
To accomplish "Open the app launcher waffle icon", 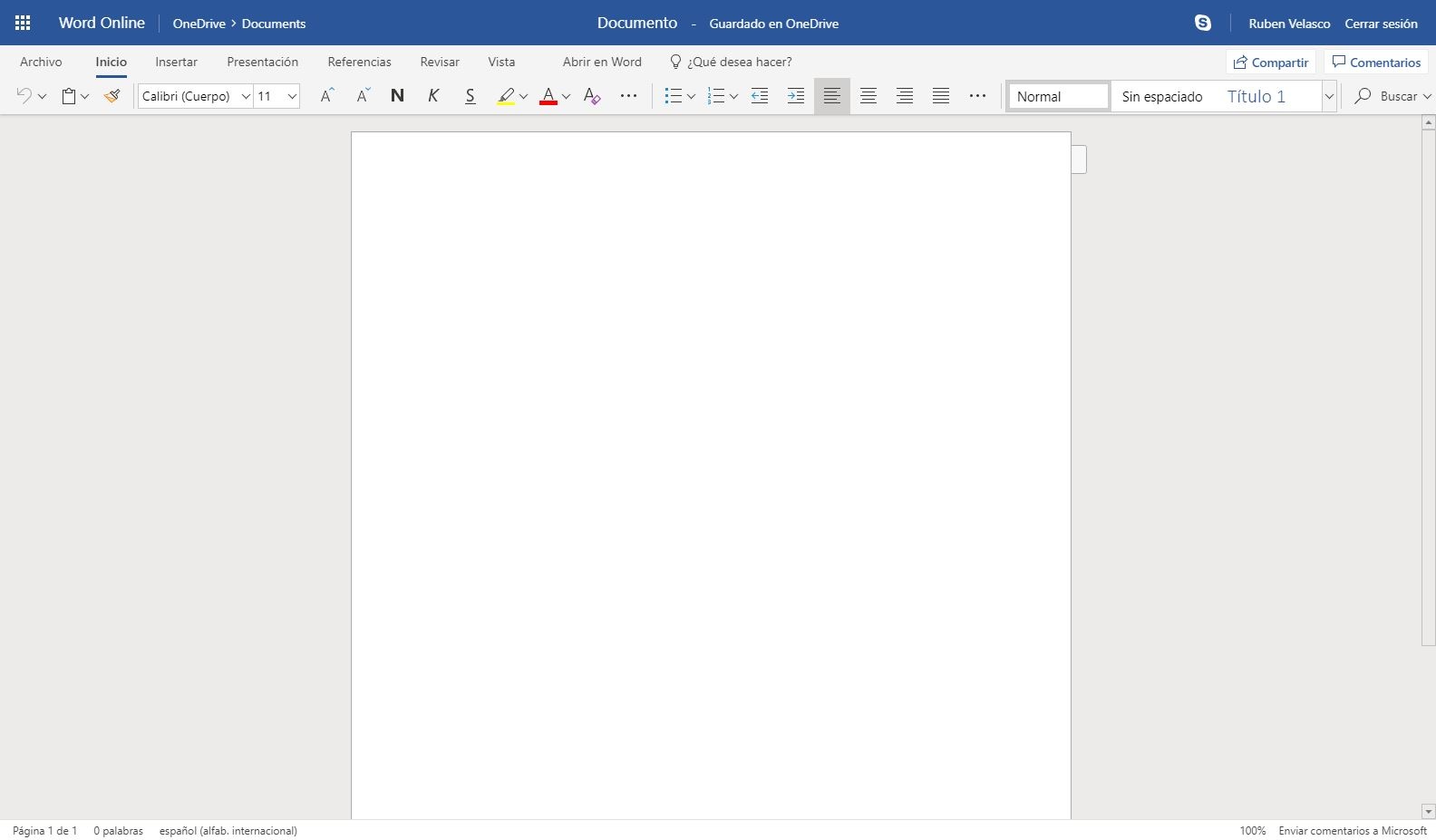I will pyautogui.click(x=23, y=24).
